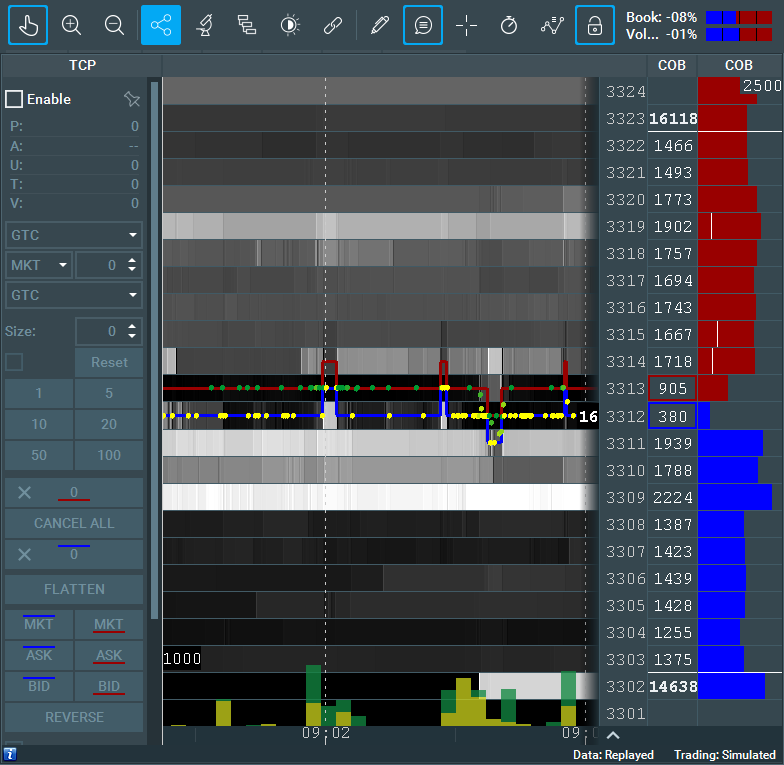Viewport: 784px width, 765px height.
Task: Click 'Trading: Simulated' status text
Action: (x=724, y=754)
